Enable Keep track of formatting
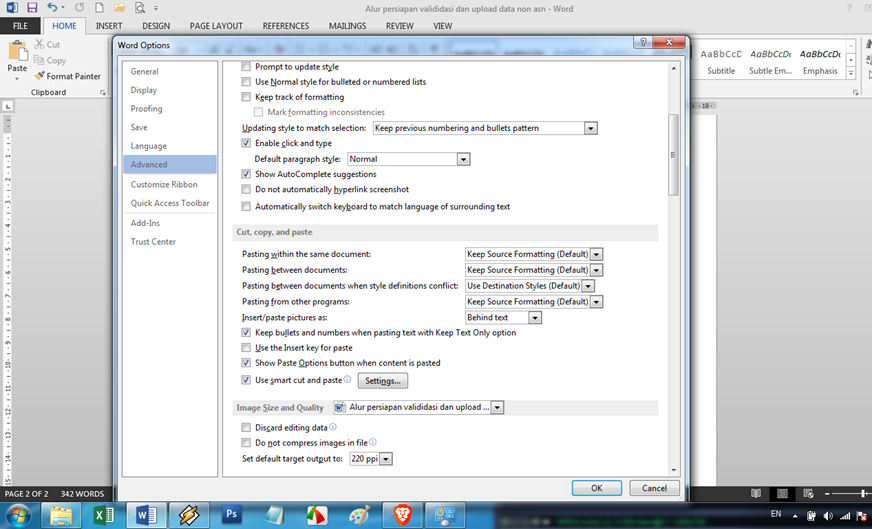 (x=246, y=97)
